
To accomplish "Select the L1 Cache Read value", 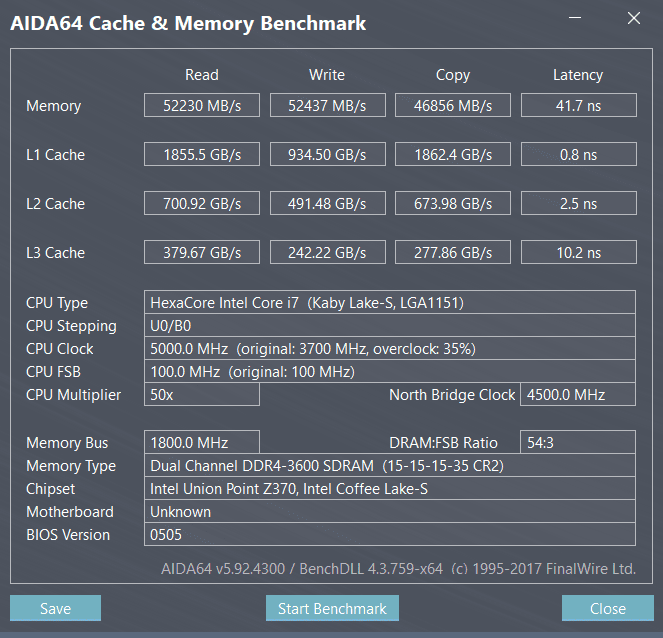I will (x=202, y=154).
